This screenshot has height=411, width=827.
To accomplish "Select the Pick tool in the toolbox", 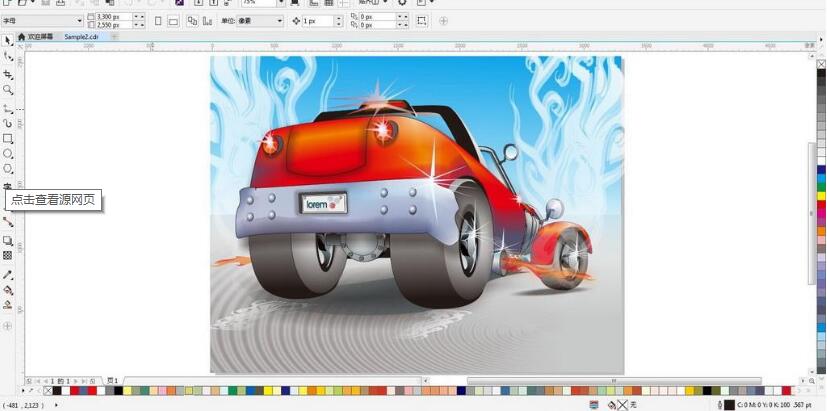I will pos(8,40).
